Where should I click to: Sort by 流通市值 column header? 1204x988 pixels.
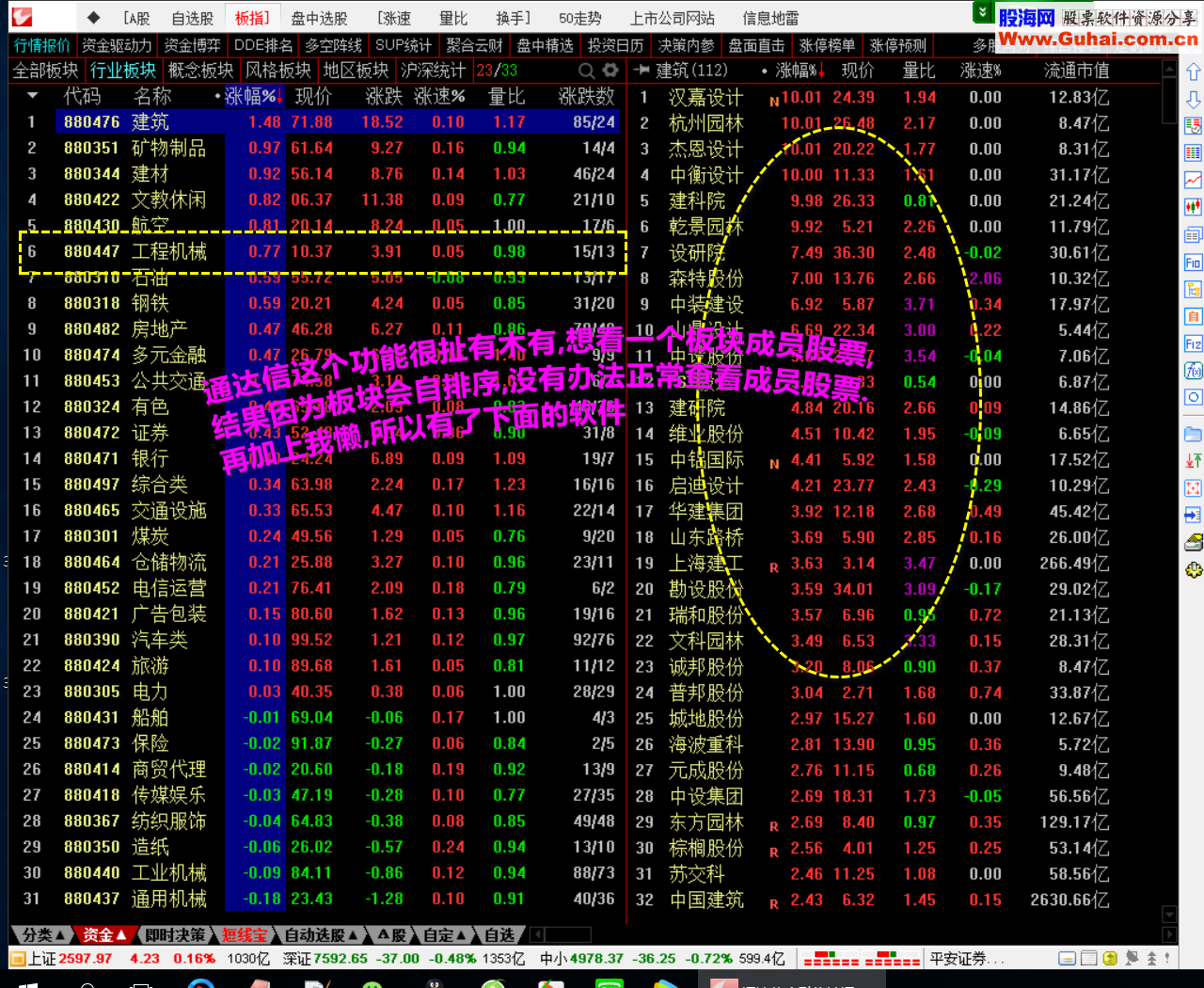(1076, 71)
